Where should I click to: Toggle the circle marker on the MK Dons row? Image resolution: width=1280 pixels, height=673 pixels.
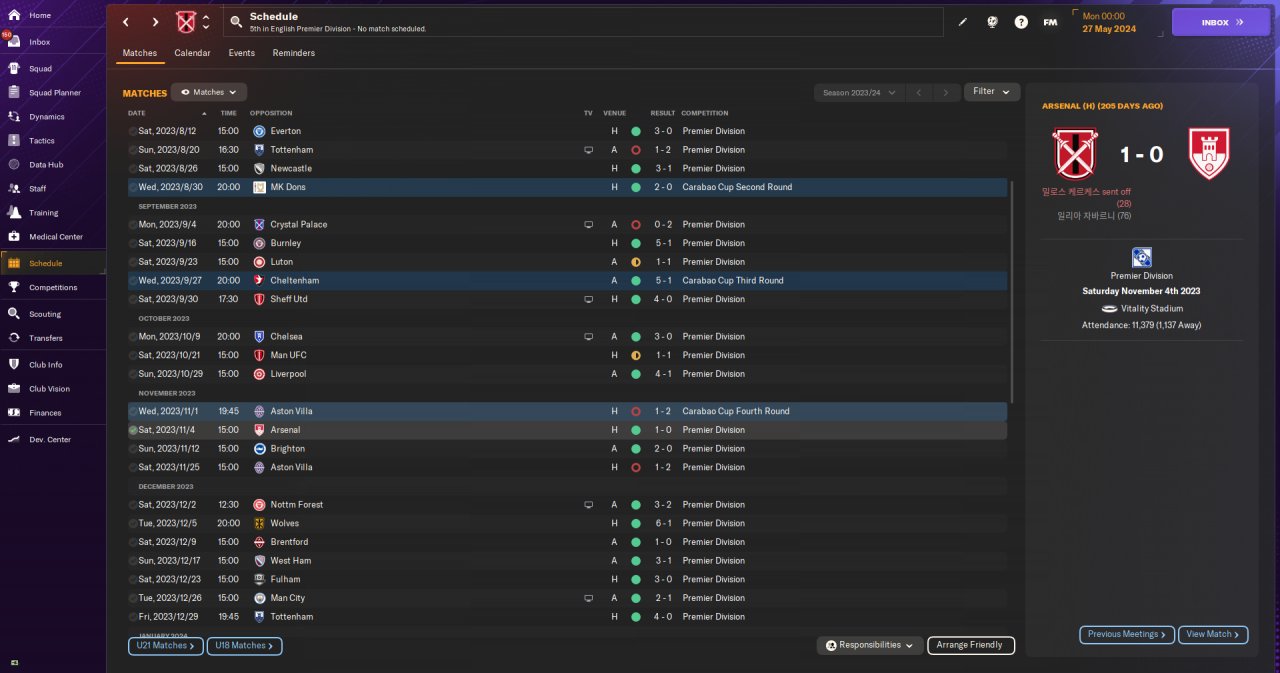[133, 187]
